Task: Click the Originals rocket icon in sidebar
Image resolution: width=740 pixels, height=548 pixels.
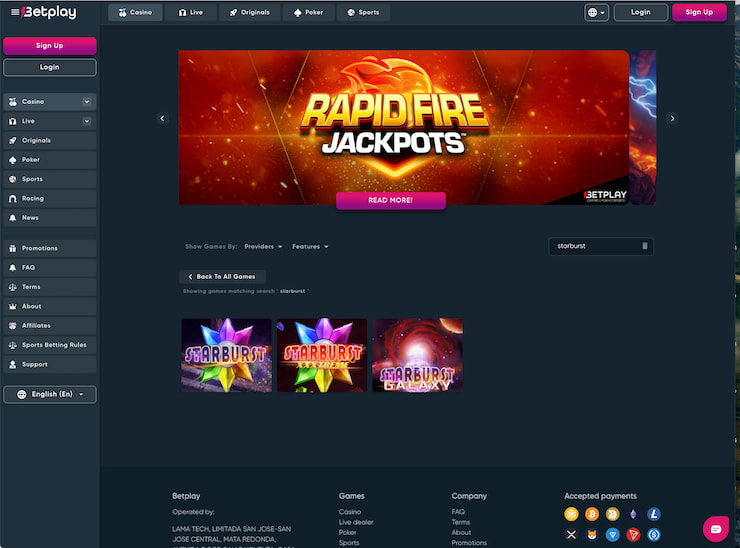Action: [13, 140]
